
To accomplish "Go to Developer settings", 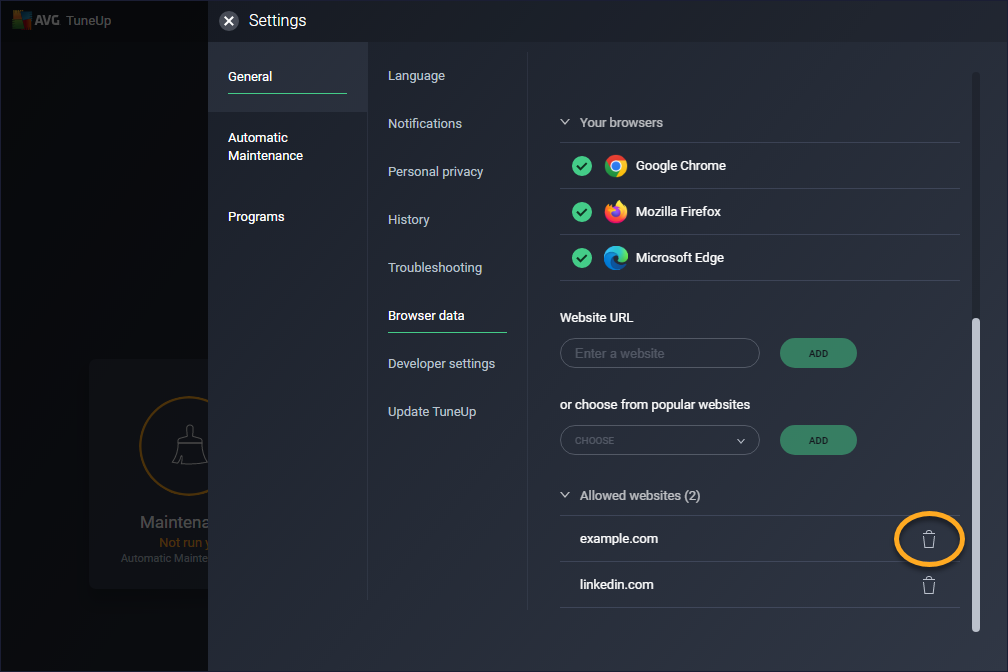I will (x=441, y=364).
